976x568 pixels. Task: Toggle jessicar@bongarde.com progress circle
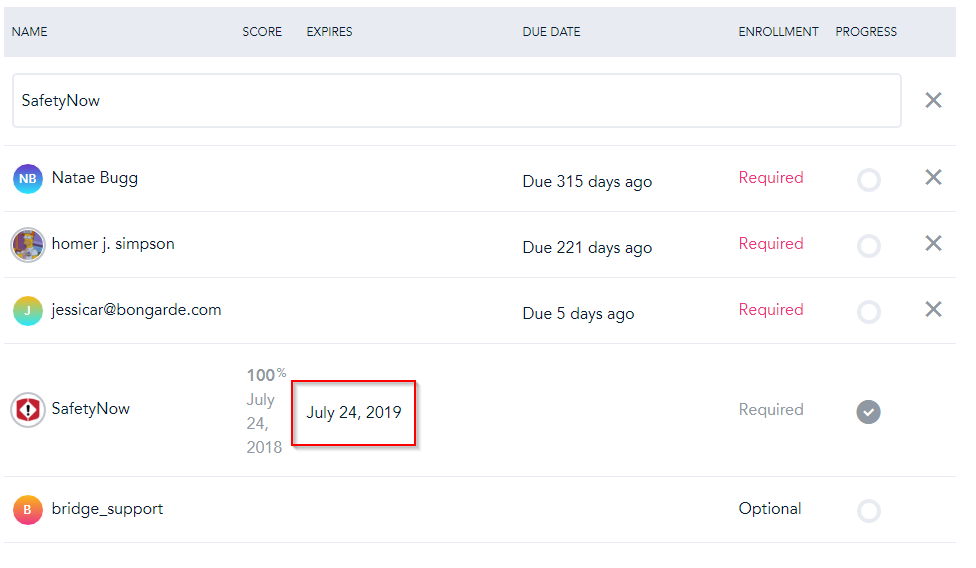[869, 312]
